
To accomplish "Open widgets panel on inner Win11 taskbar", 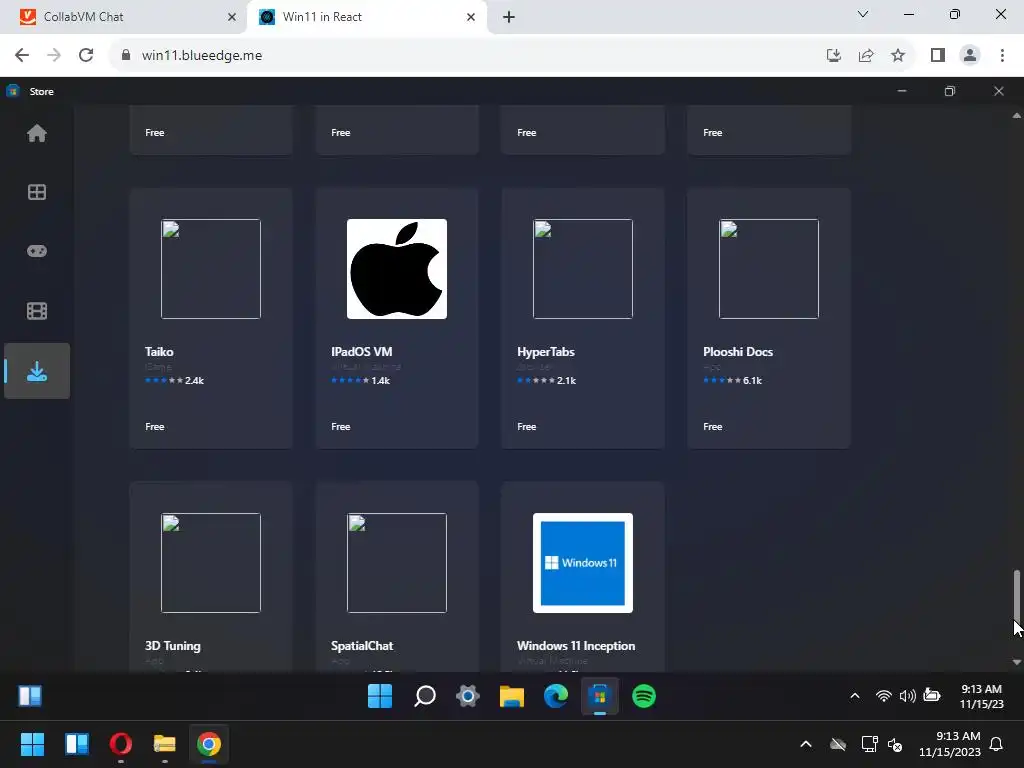I will 30,696.
